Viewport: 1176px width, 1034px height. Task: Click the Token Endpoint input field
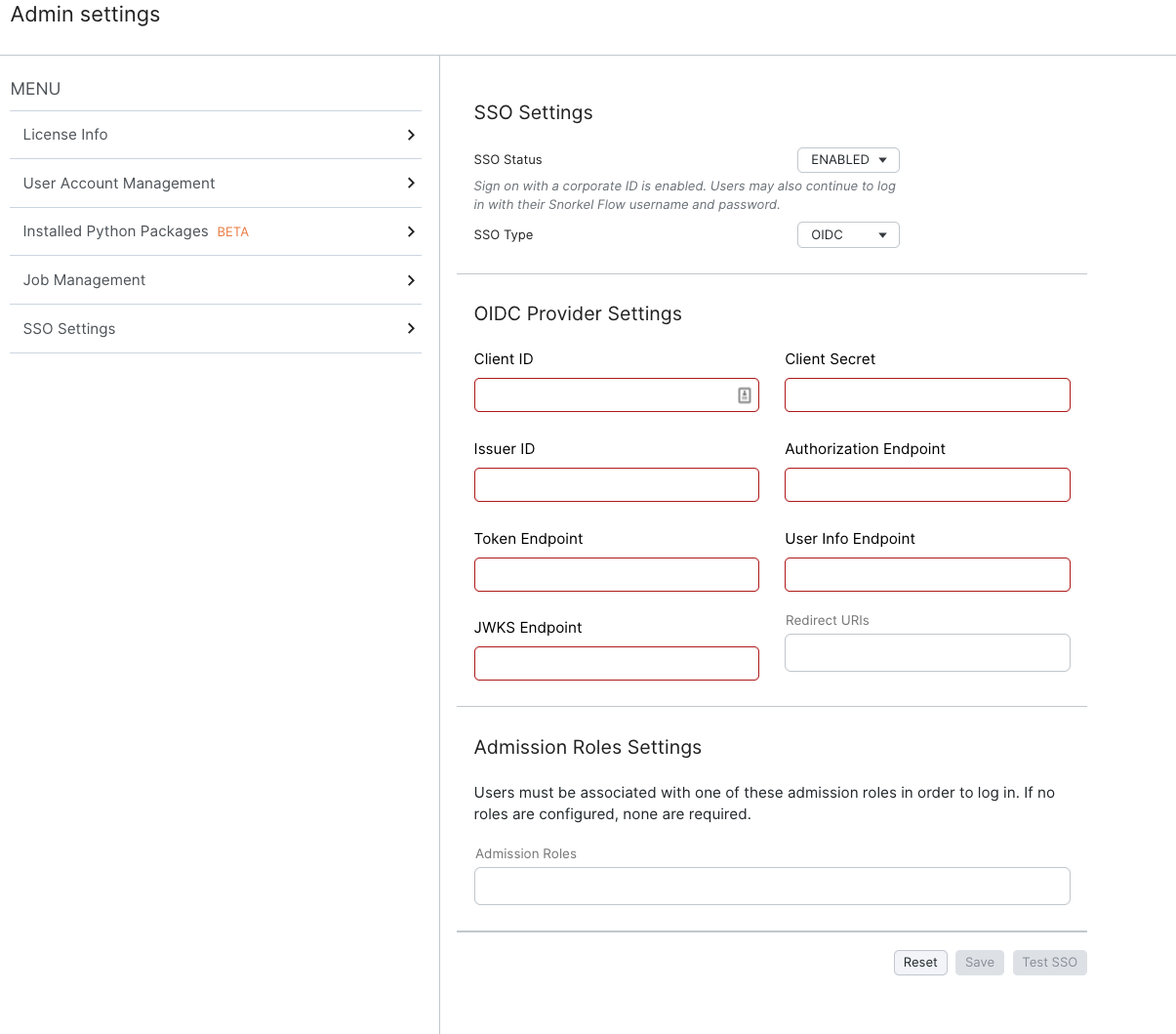(617, 575)
